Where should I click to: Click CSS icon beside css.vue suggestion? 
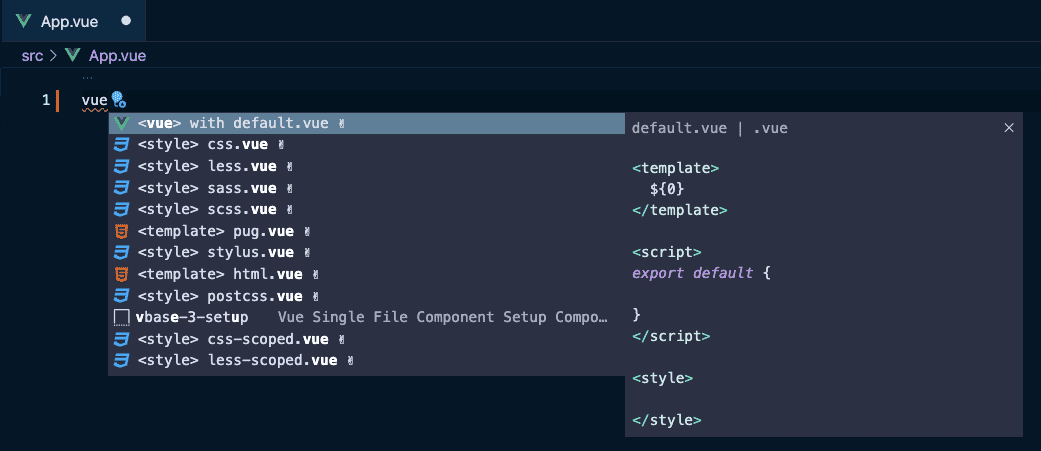121,145
